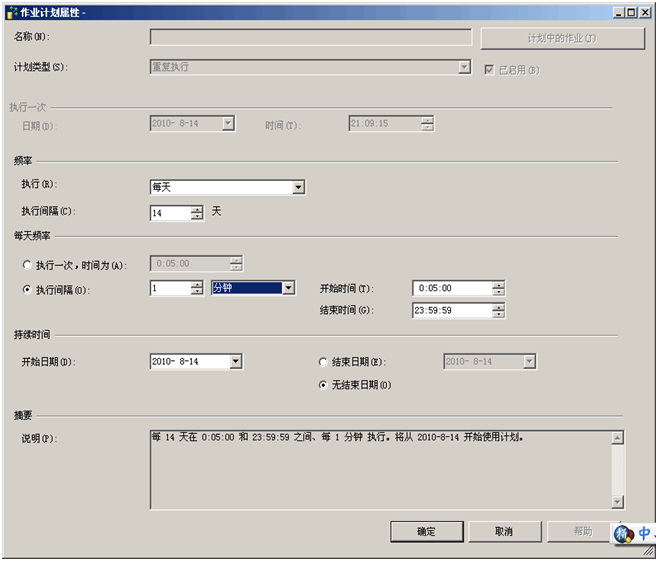Open the 开始日期 date picker dropdown
This screenshot has height=561, width=658.
[235, 362]
